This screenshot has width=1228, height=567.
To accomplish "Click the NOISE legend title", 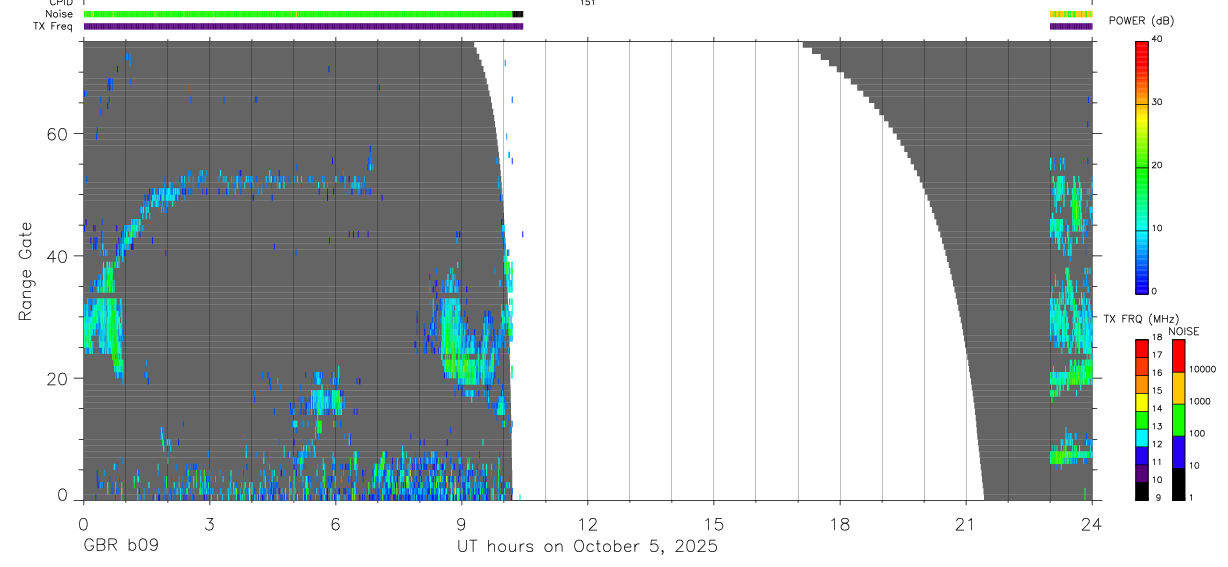I will click(1183, 331).
